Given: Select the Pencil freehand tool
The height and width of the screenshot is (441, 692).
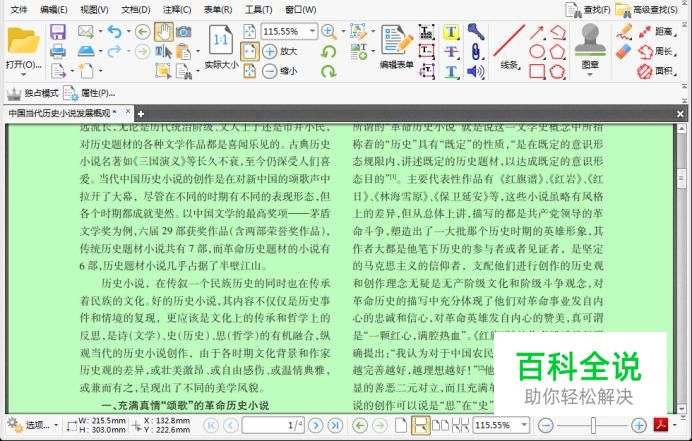Looking at the screenshot, I should click(624, 32).
